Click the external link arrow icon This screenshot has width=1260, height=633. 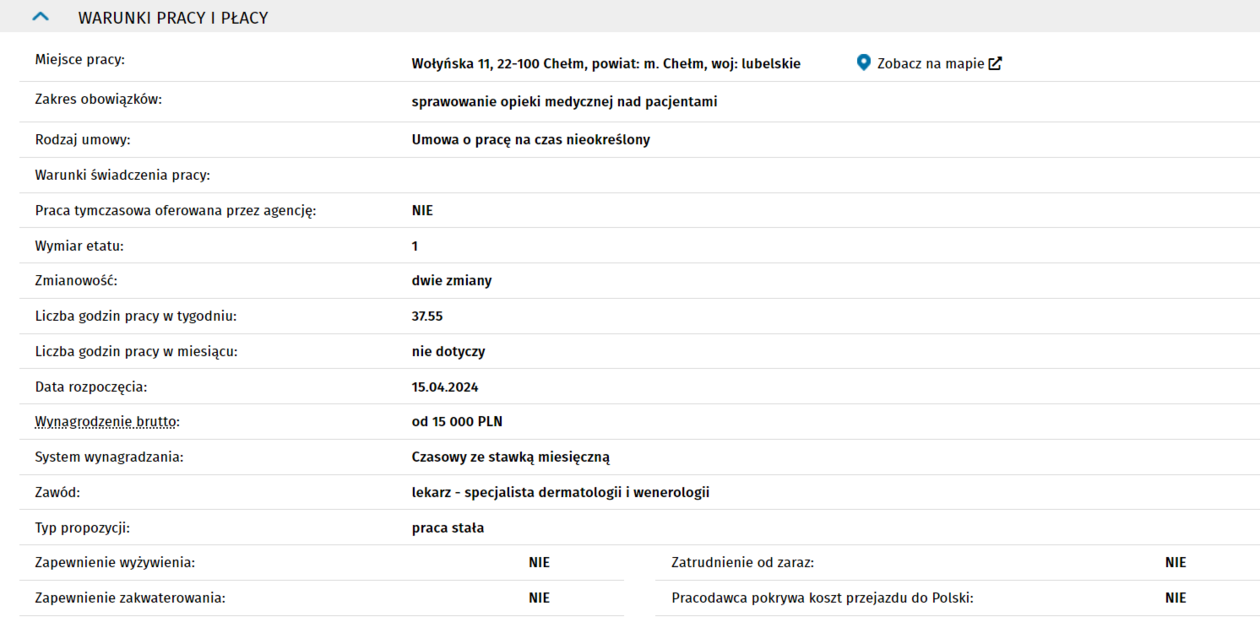coord(995,63)
